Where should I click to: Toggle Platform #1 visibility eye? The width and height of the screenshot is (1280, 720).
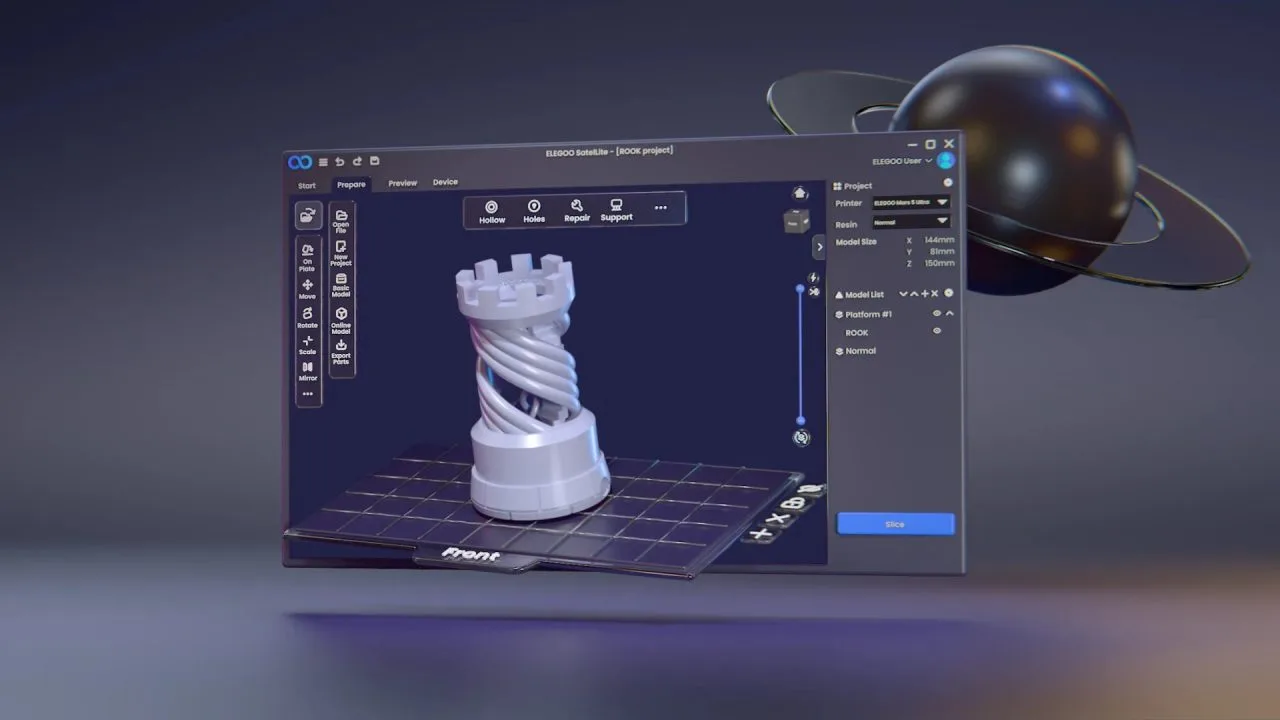point(937,314)
